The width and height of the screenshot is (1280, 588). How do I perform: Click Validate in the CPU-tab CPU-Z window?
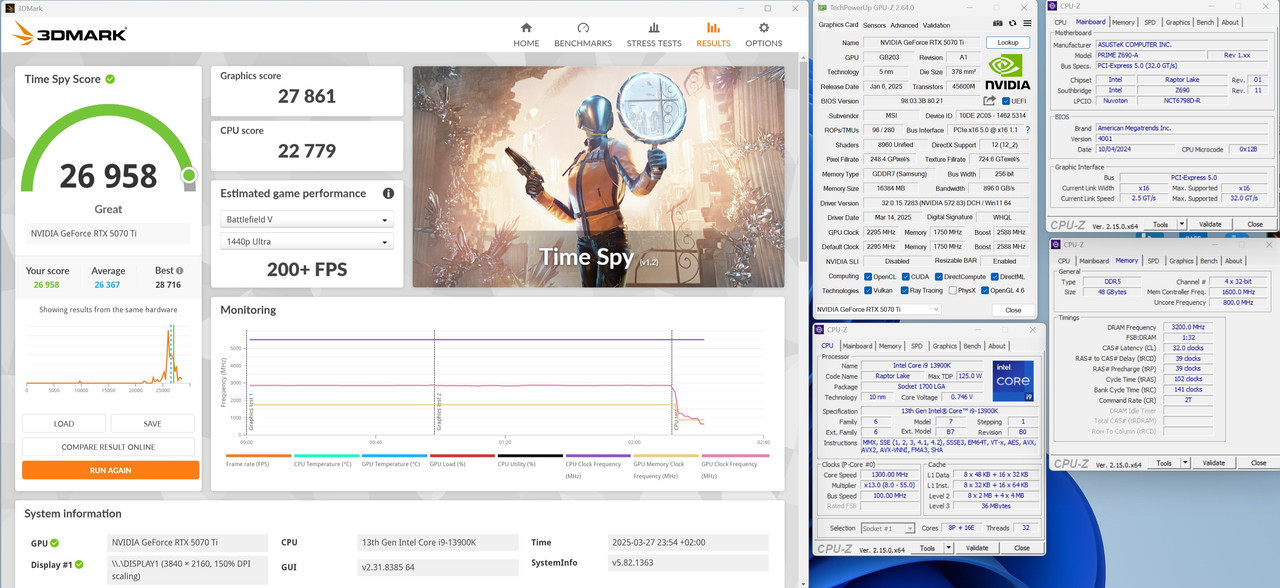(x=977, y=548)
